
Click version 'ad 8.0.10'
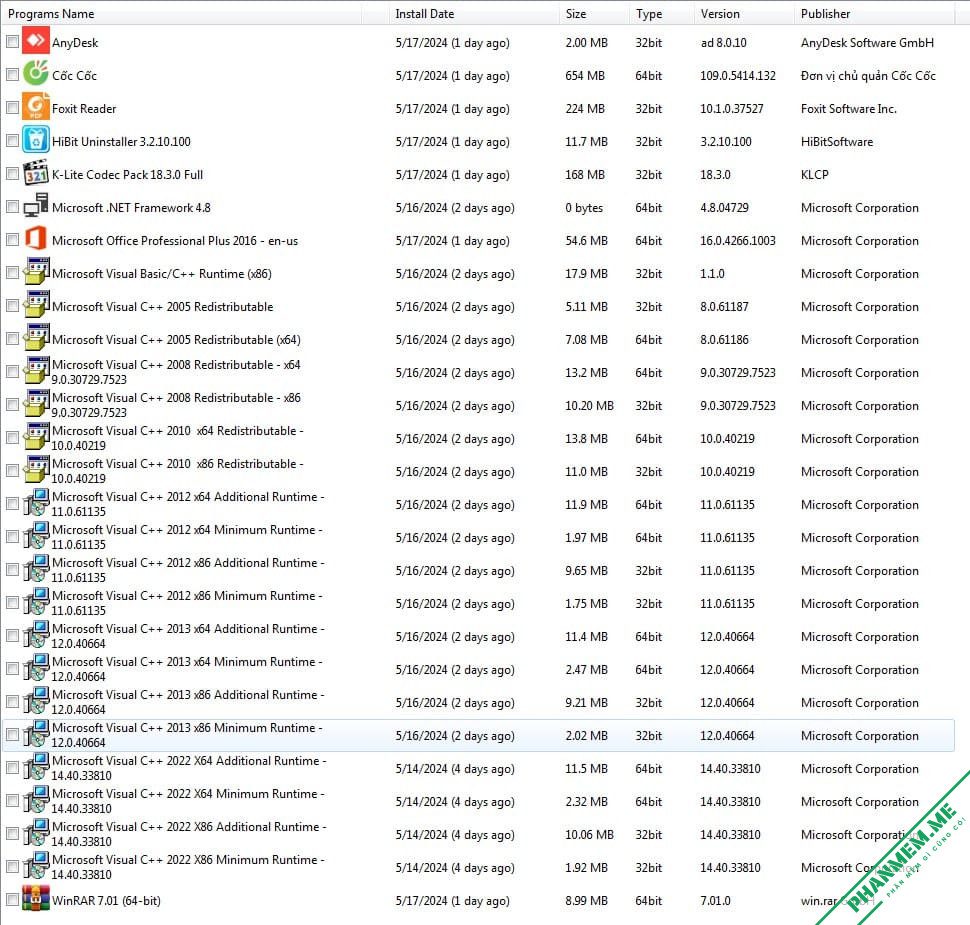pyautogui.click(x=723, y=43)
